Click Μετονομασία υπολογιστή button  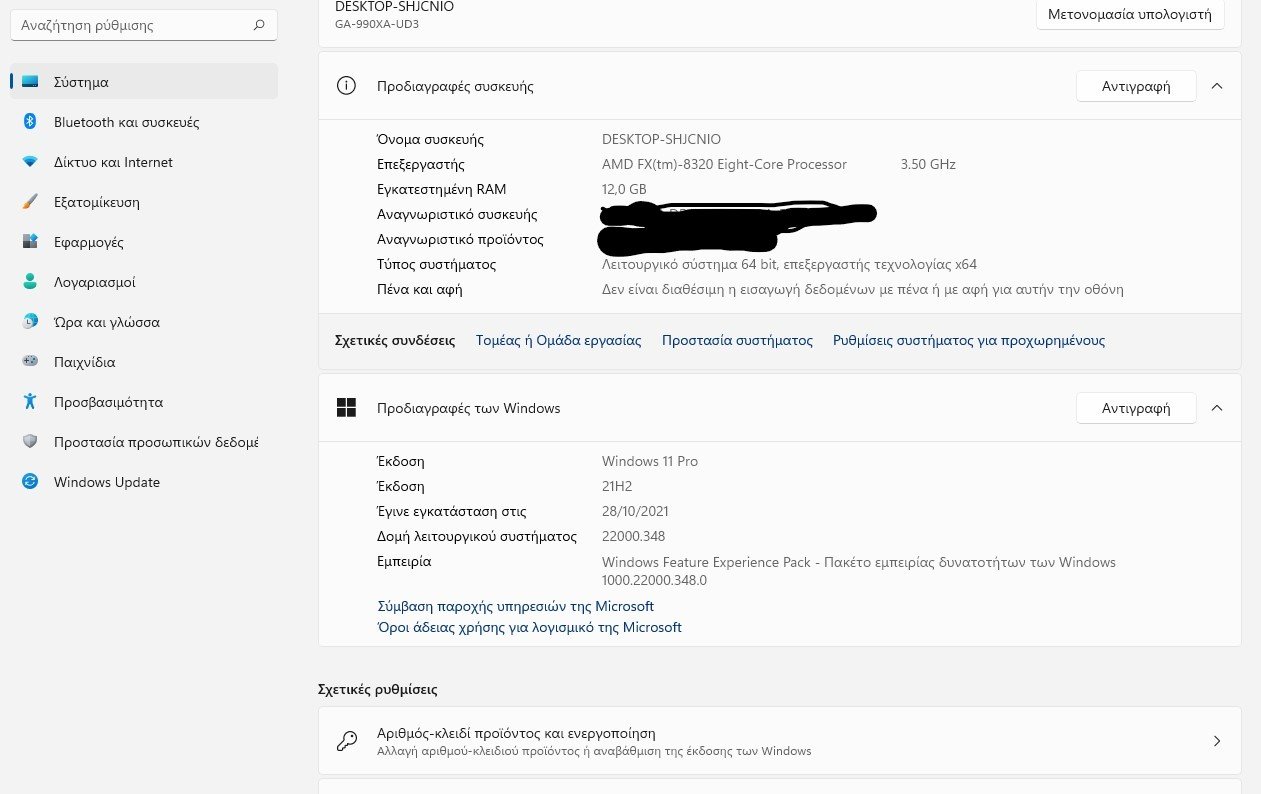(x=1130, y=14)
